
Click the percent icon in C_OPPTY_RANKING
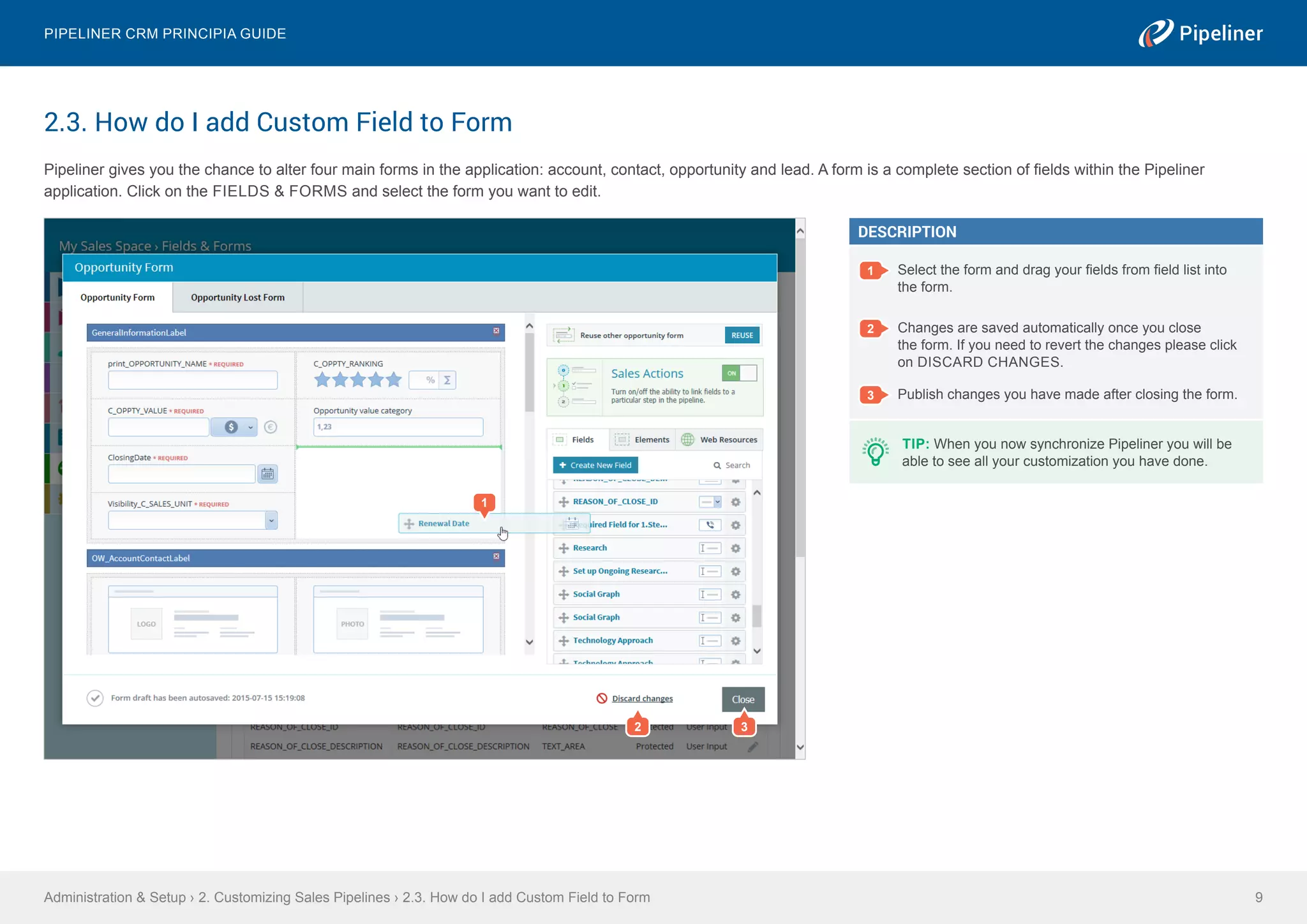click(430, 380)
